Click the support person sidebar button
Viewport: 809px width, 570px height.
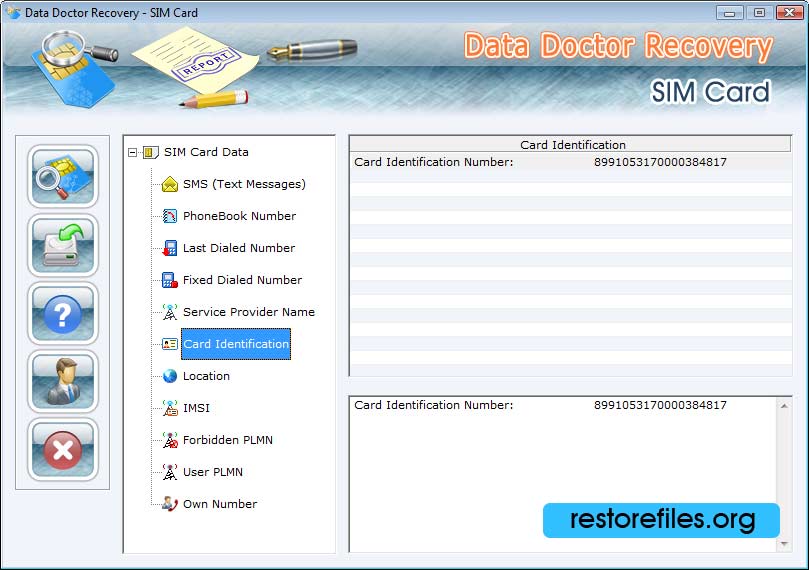click(62, 382)
